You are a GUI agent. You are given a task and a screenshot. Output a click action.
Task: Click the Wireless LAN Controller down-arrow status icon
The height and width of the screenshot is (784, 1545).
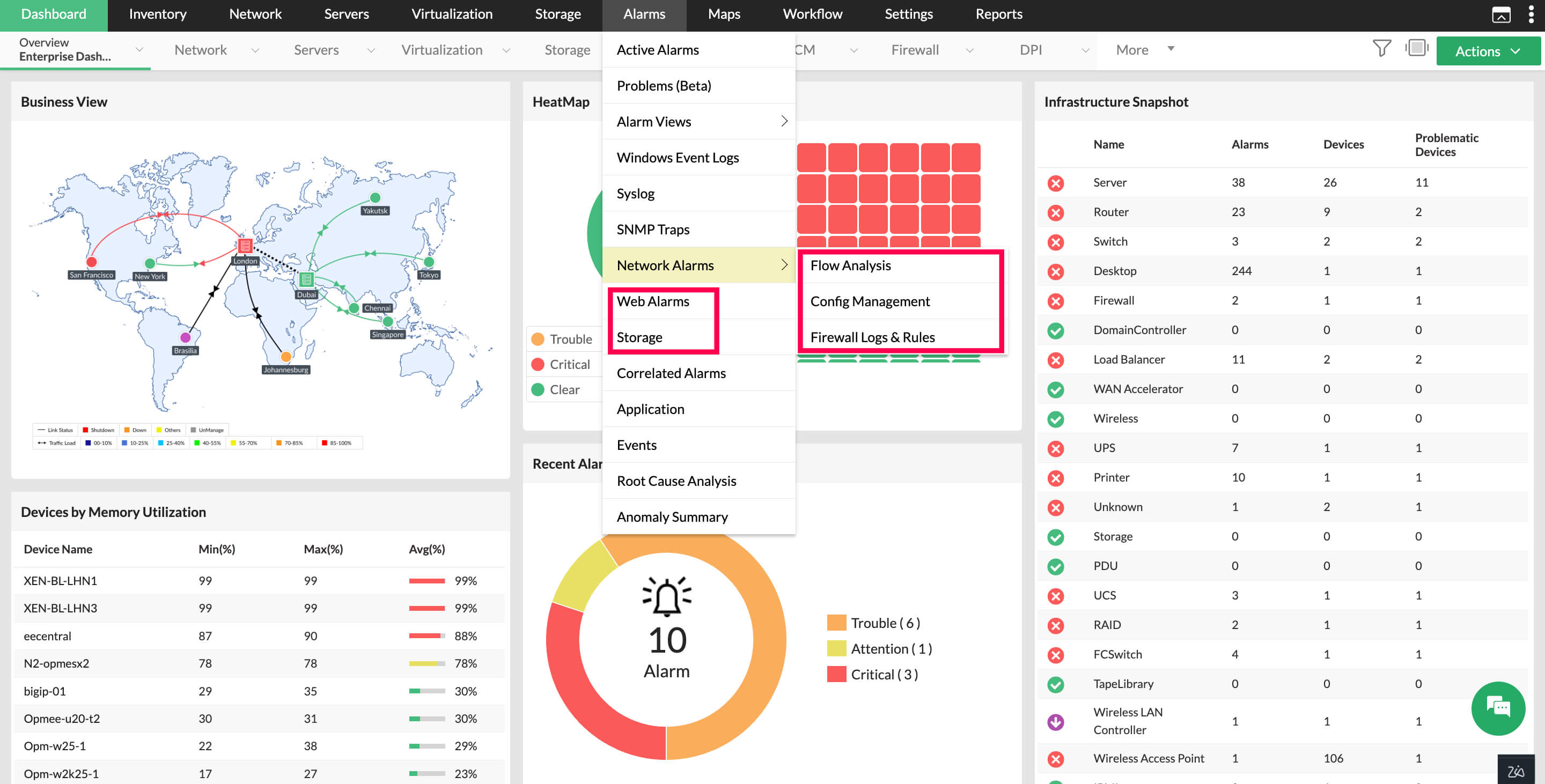[1056, 722]
